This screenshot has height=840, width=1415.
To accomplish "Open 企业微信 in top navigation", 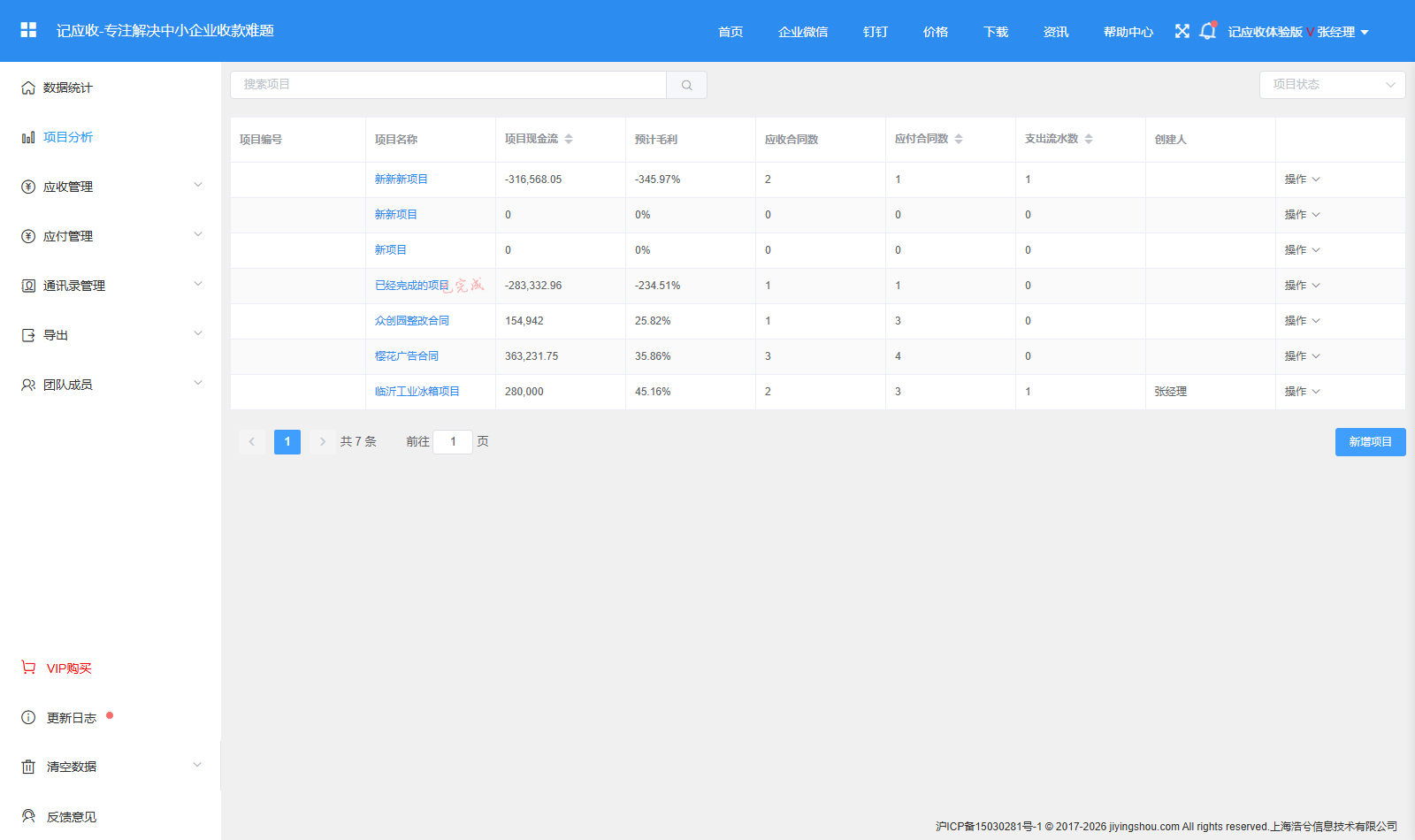I will click(x=803, y=32).
